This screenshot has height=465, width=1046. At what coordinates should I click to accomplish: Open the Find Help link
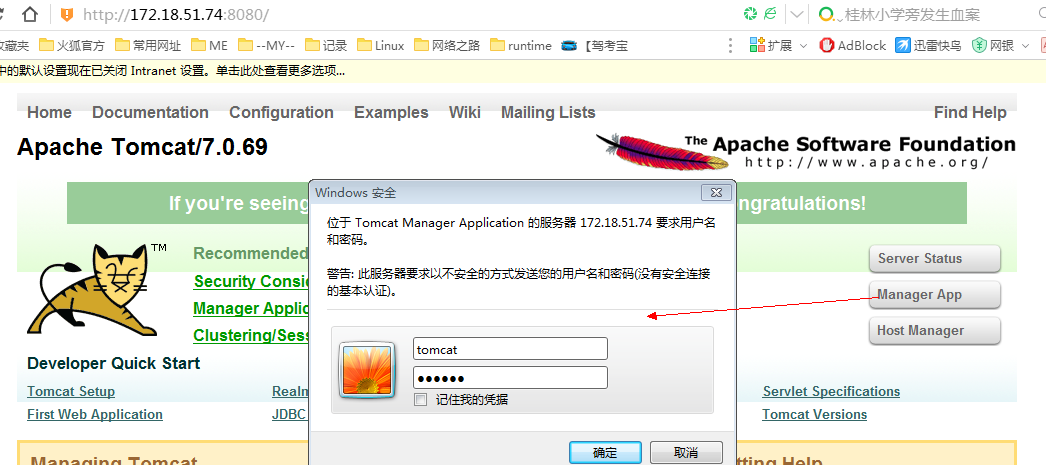970,112
